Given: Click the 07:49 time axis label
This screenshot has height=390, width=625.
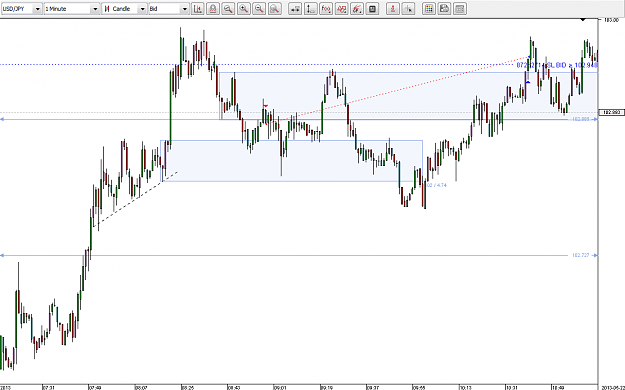Looking at the screenshot, I should (95, 387).
